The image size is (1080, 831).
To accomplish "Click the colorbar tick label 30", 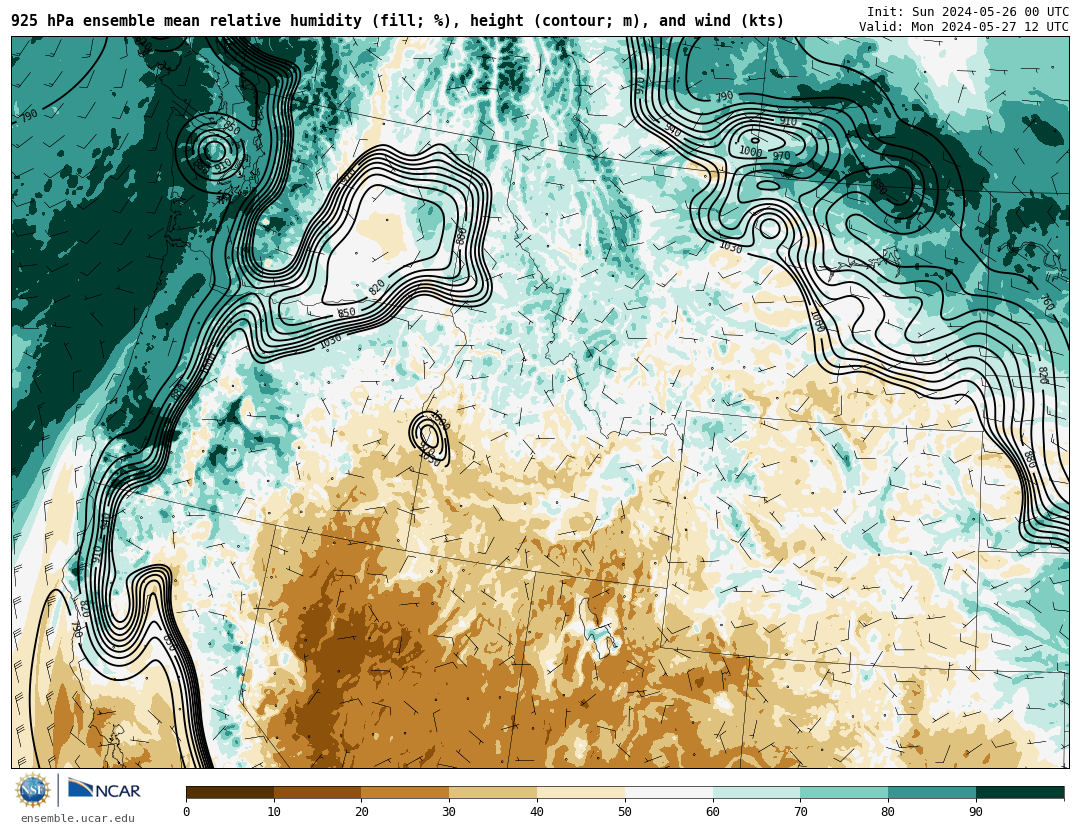I will 449,812.
